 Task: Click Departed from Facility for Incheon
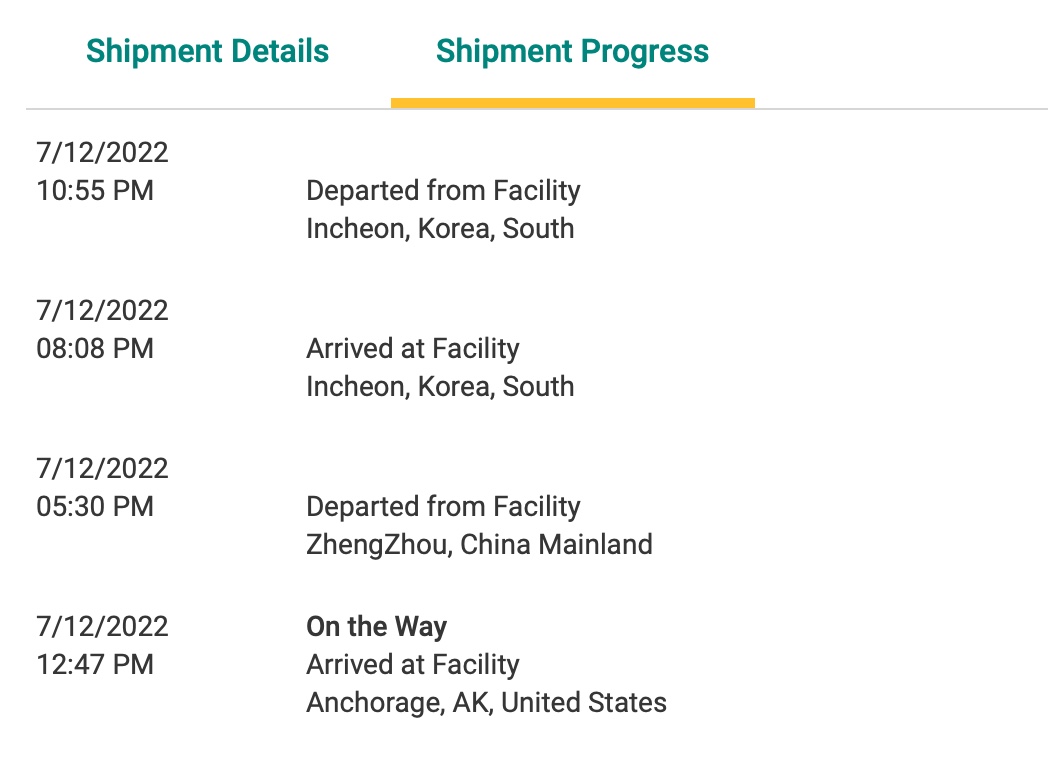coord(443,191)
